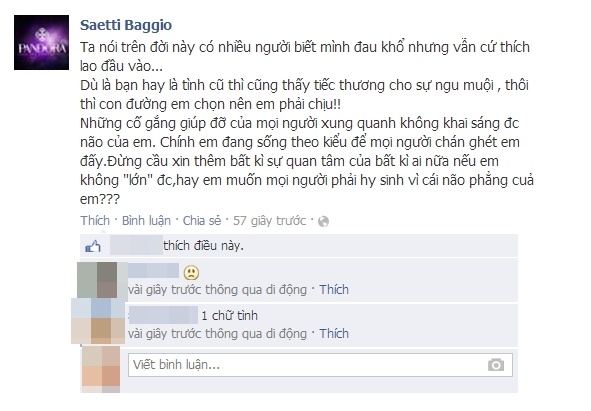Like the sad-face comment via Thích
The image size is (591, 411).
tap(334, 290)
